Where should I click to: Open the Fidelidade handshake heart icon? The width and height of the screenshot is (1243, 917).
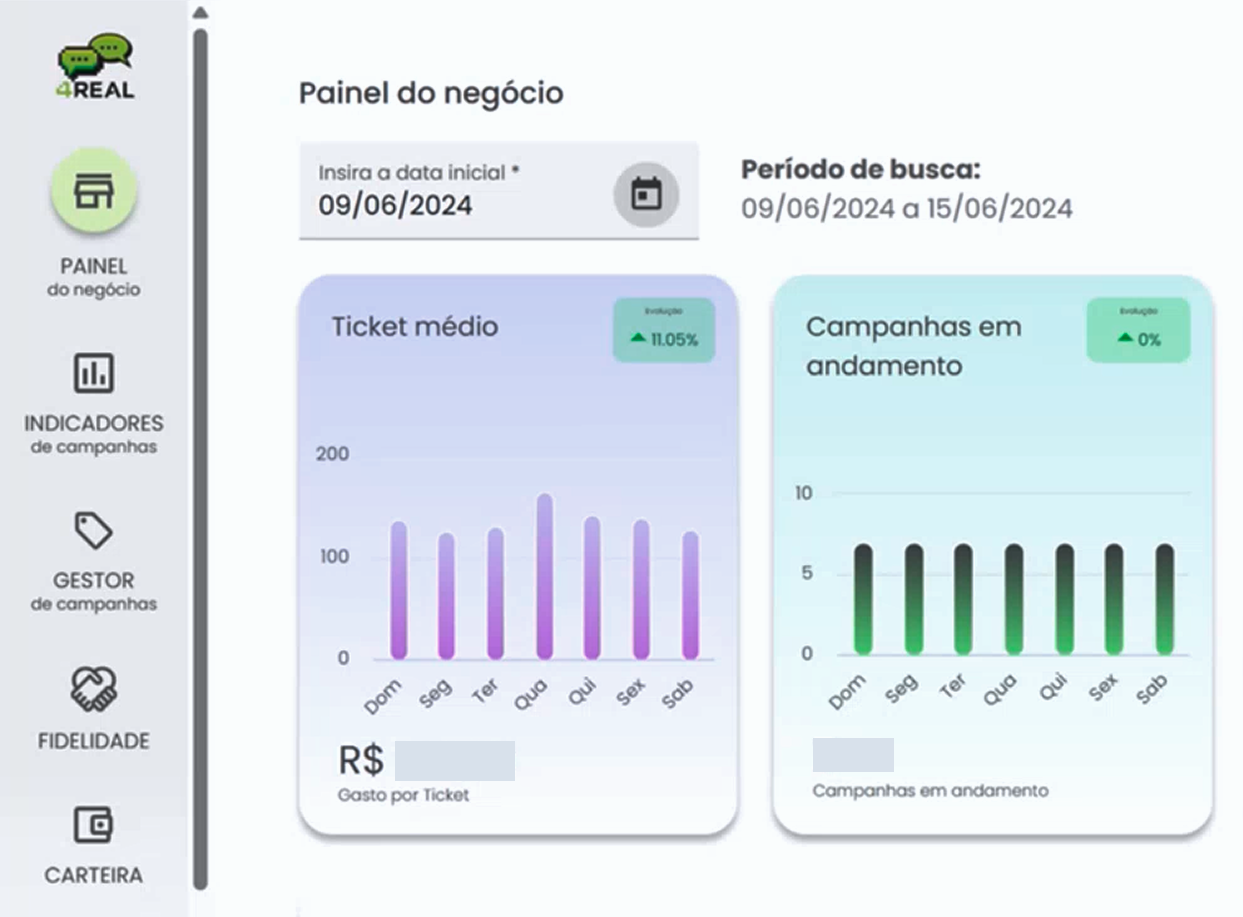click(94, 689)
